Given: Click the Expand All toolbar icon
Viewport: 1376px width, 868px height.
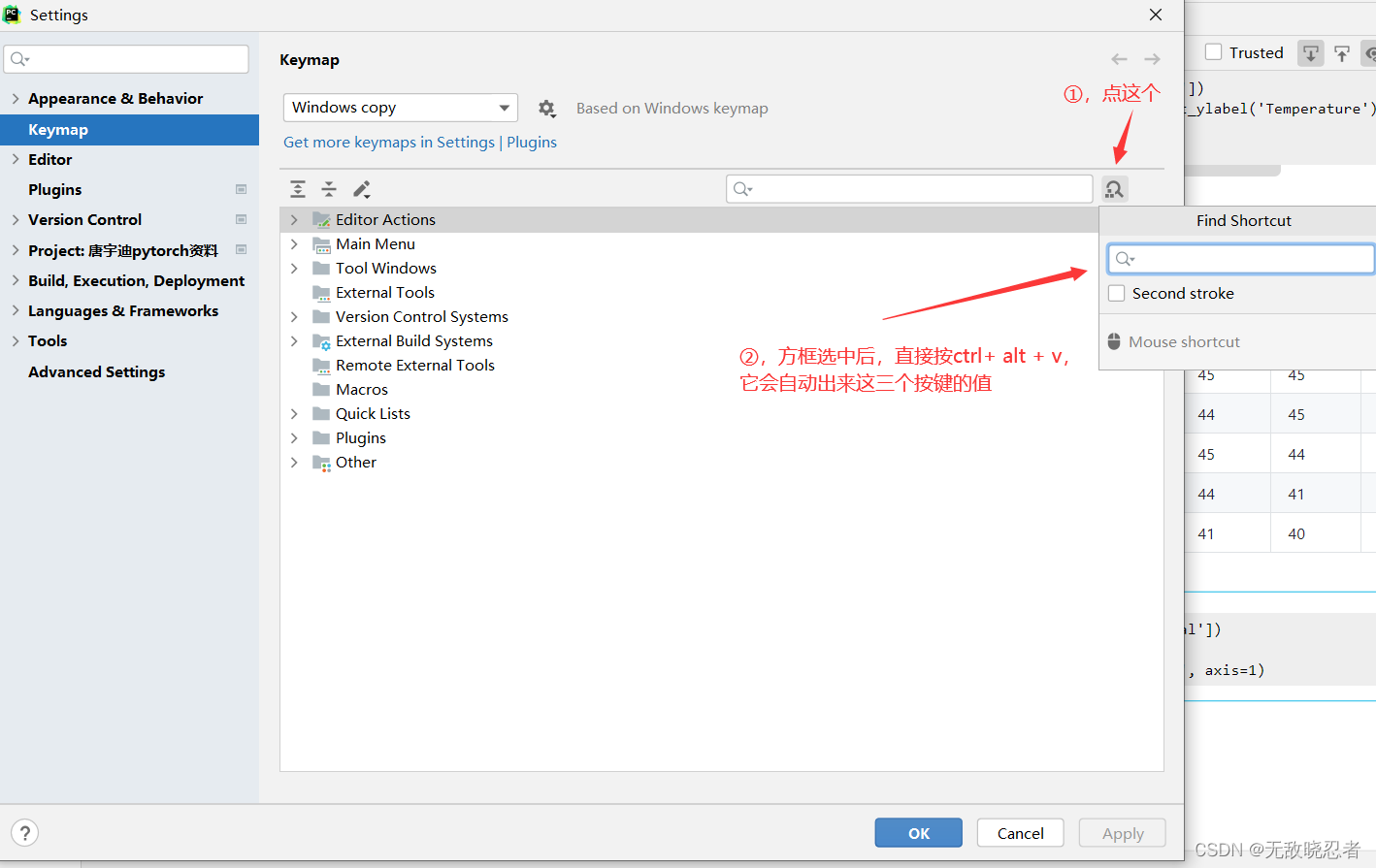Looking at the screenshot, I should tap(298, 189).
